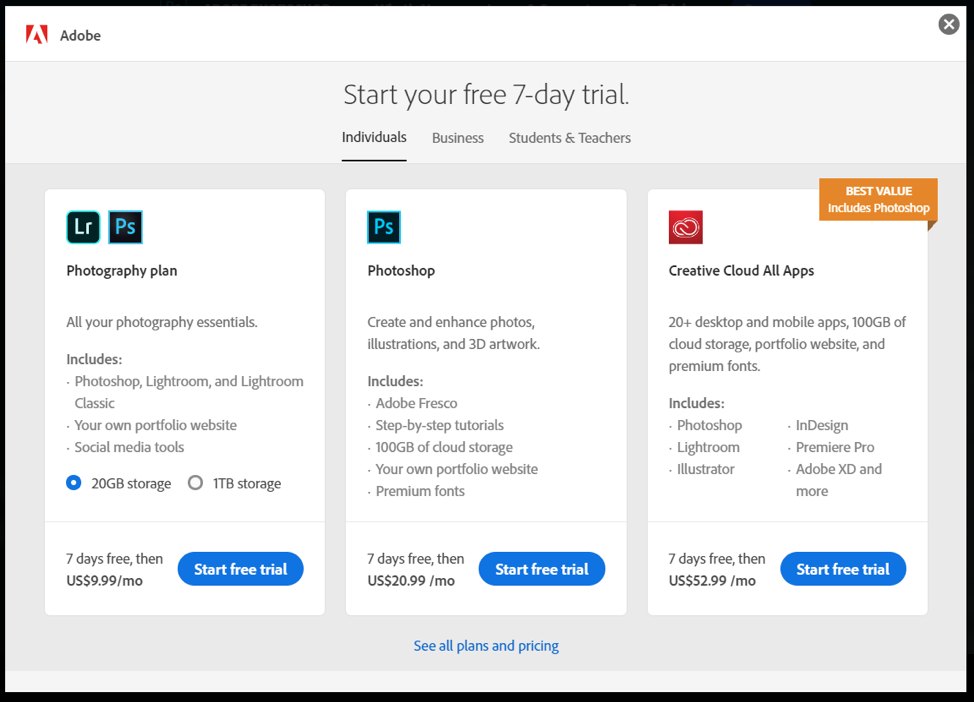This screenshot has height=702, width=974.
Task: Start free trial for Photography plan at US$9.99/mo
Action: click(240, 569)
